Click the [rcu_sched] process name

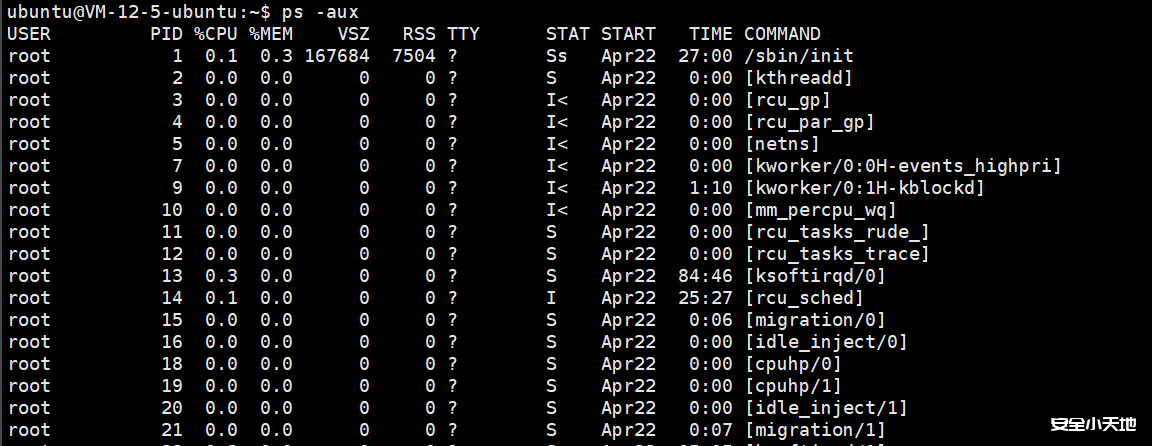click(x=804, y=298)
